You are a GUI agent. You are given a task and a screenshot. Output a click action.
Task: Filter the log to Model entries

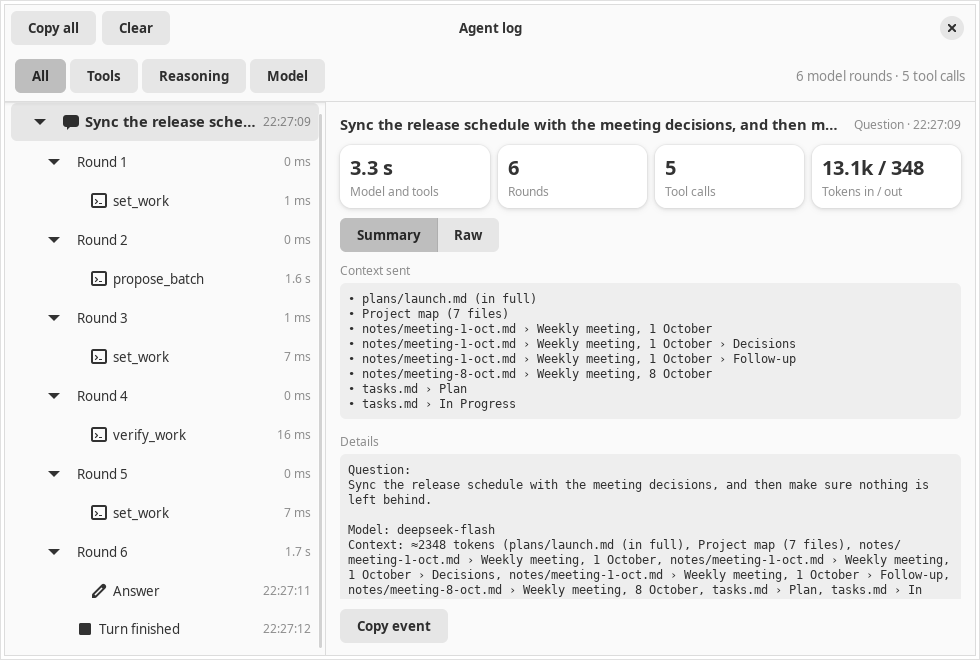[287, 76]
